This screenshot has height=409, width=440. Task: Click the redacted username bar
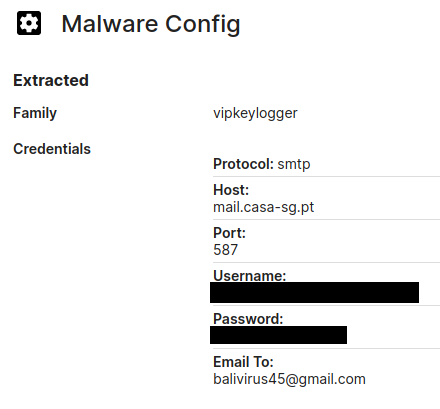tap(314, 292)
